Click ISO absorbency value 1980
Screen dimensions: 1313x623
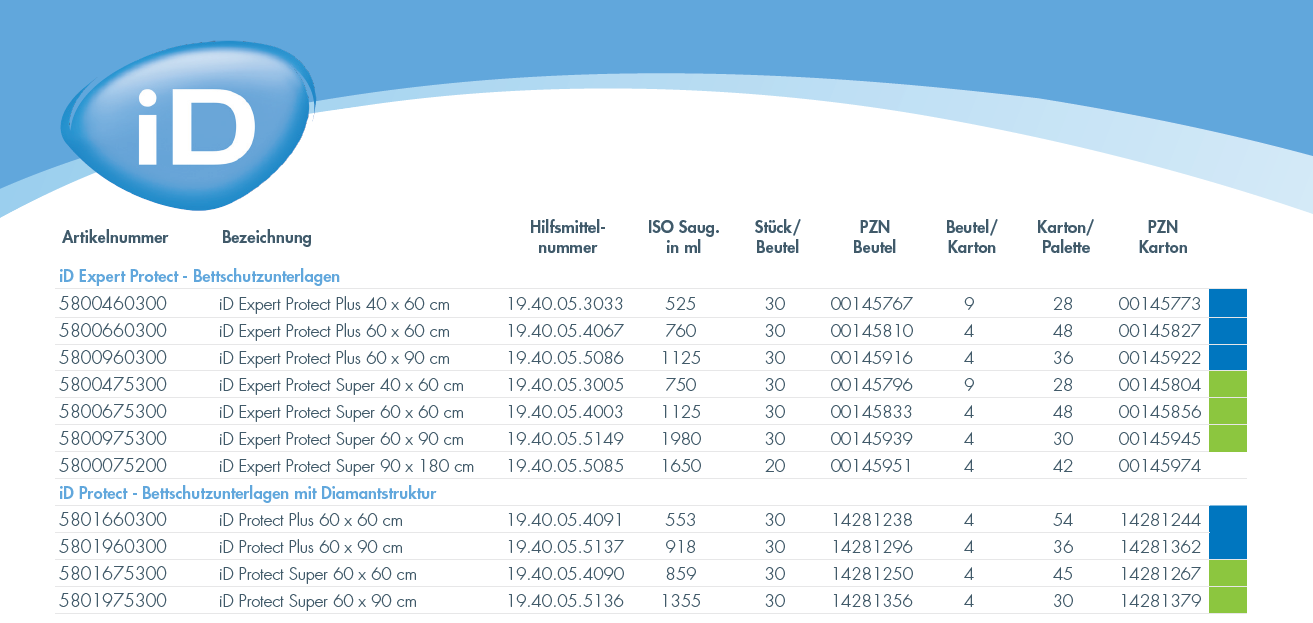681,438
